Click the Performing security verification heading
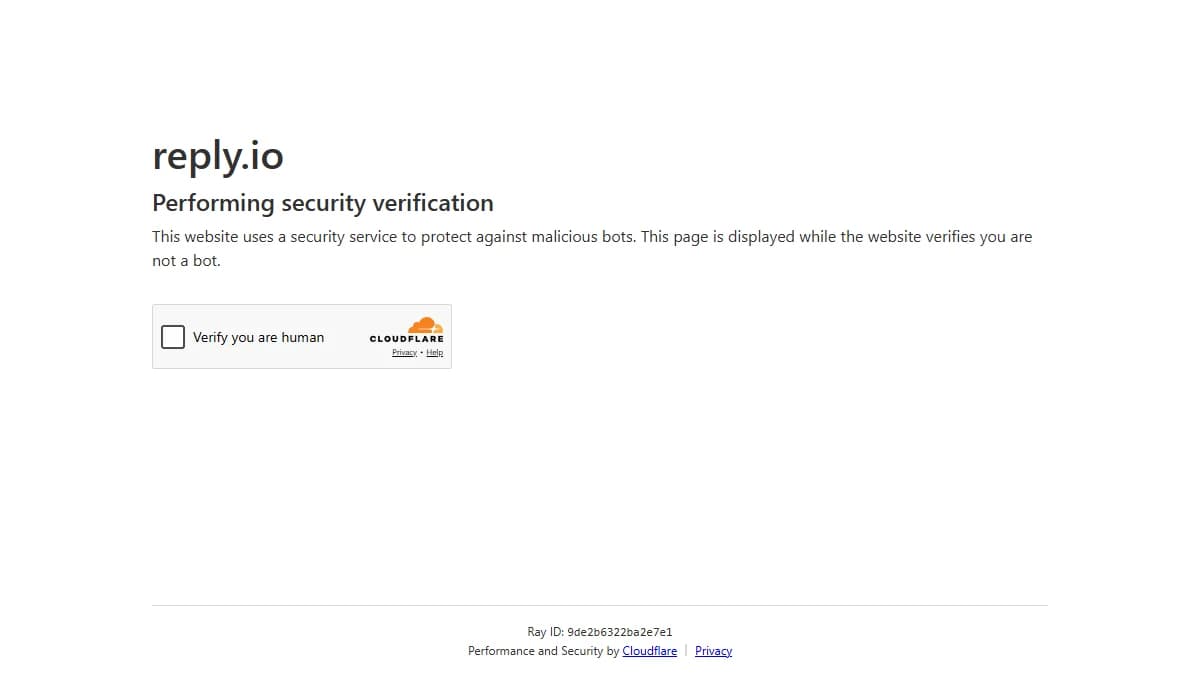The height and width of the screenshot is (675, 1200). click(x=323, y=203)
